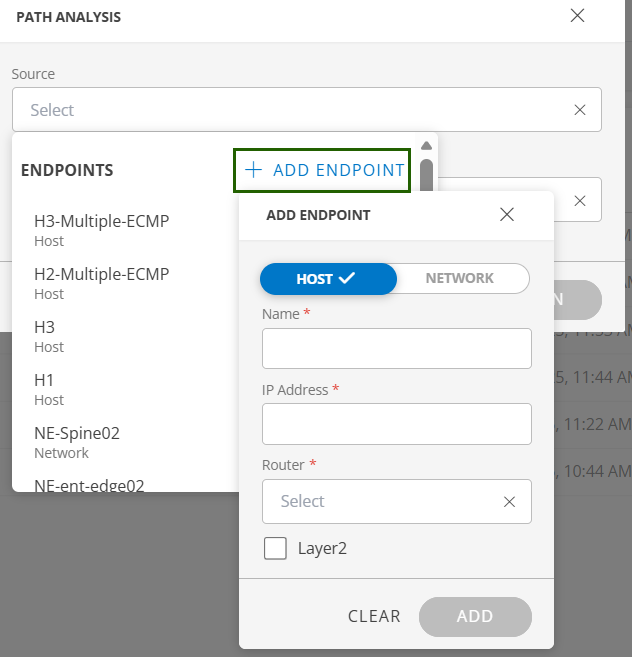Image resolution: width=632 pixels, height=657 pixels.
Task: Pick the H3 host endpoint
Action: [x=45, y=335]
